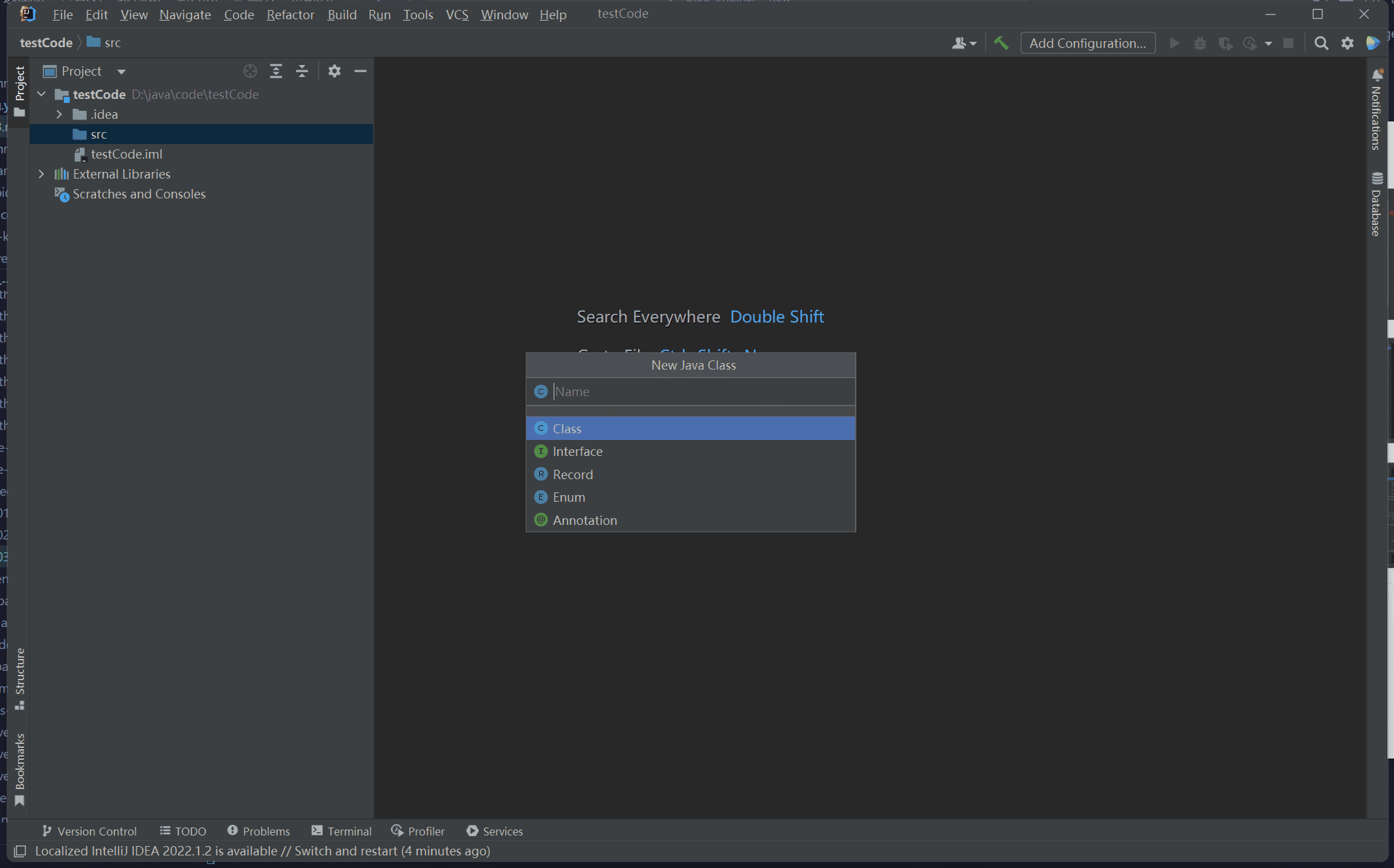
Task: Click the Debug bug icon
Action: [1200, 43]
